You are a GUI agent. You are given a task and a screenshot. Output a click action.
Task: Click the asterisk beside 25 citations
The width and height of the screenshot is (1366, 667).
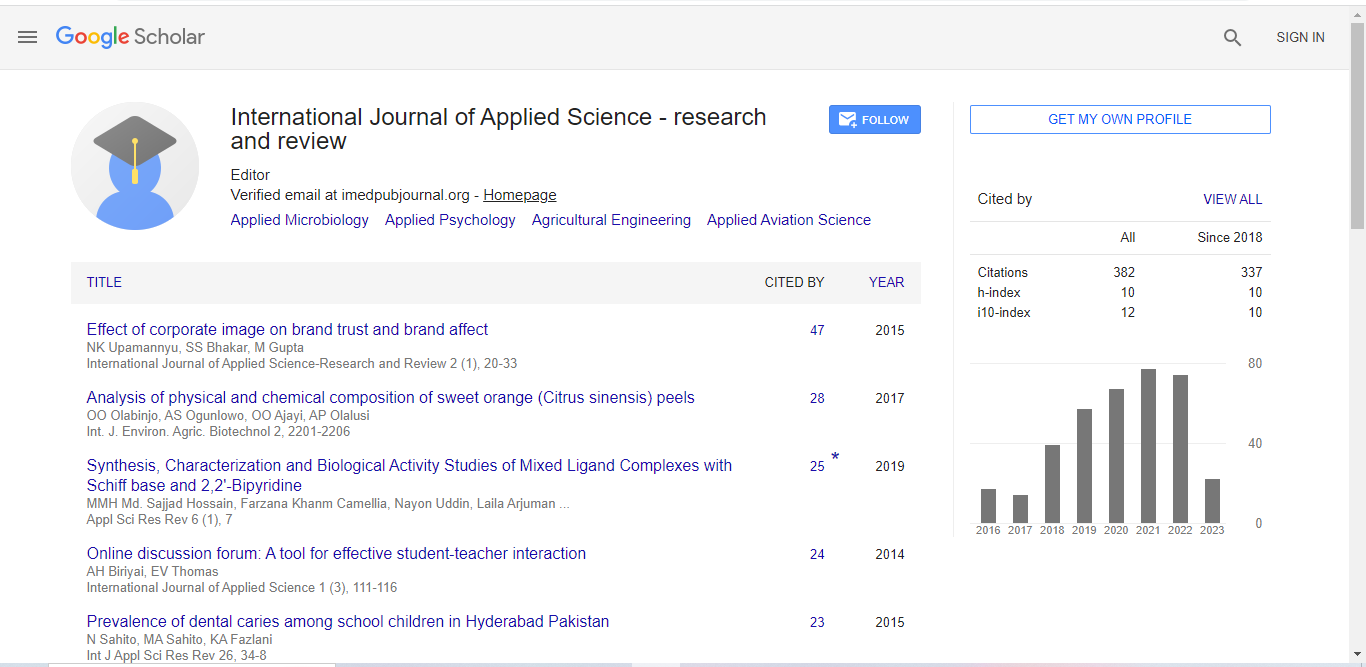(x=835, y=458)
